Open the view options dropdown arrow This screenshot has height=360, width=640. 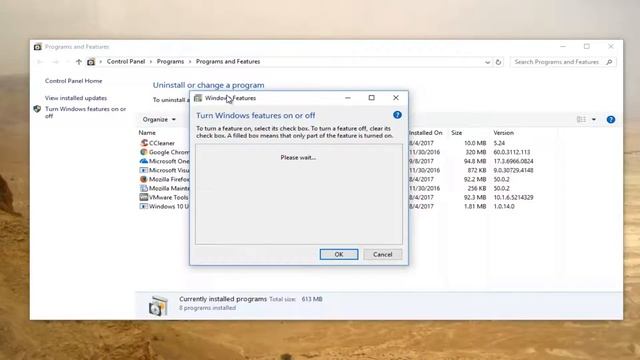point(594,120)
